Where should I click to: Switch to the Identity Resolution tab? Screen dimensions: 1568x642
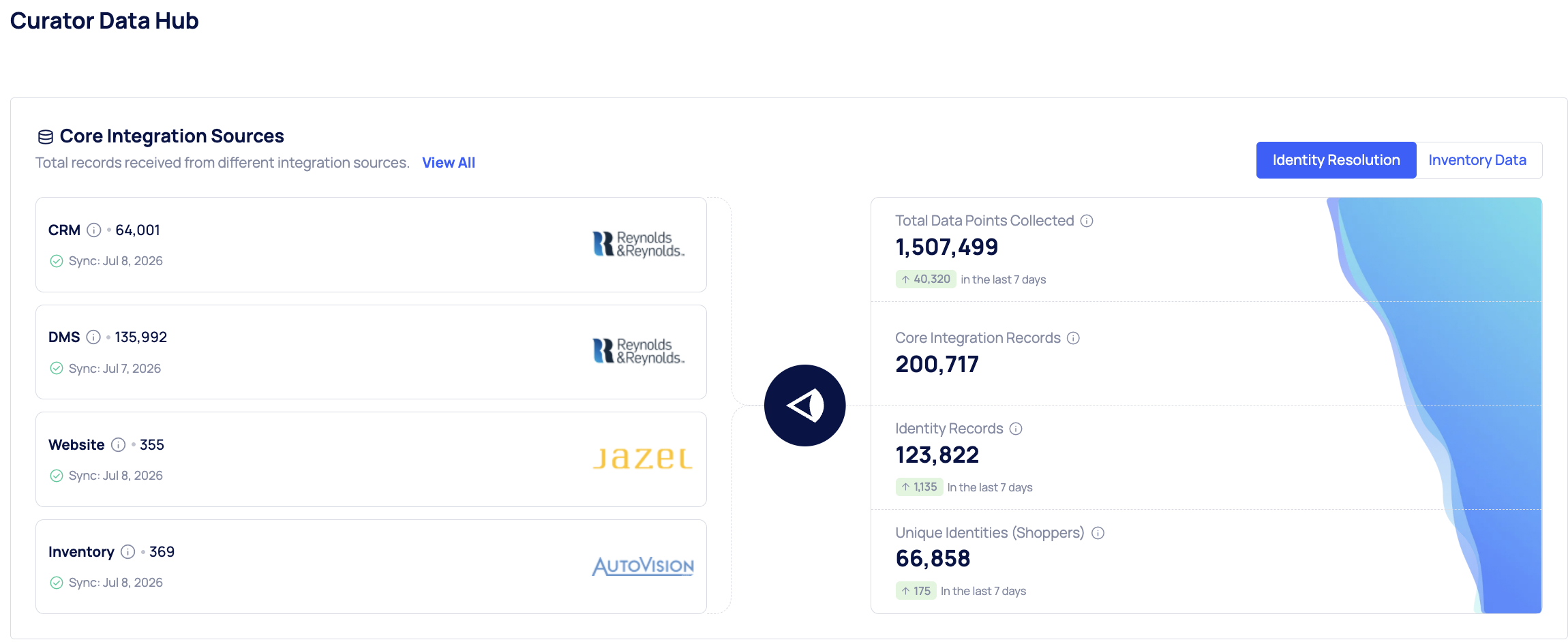tap(1336, 160)
